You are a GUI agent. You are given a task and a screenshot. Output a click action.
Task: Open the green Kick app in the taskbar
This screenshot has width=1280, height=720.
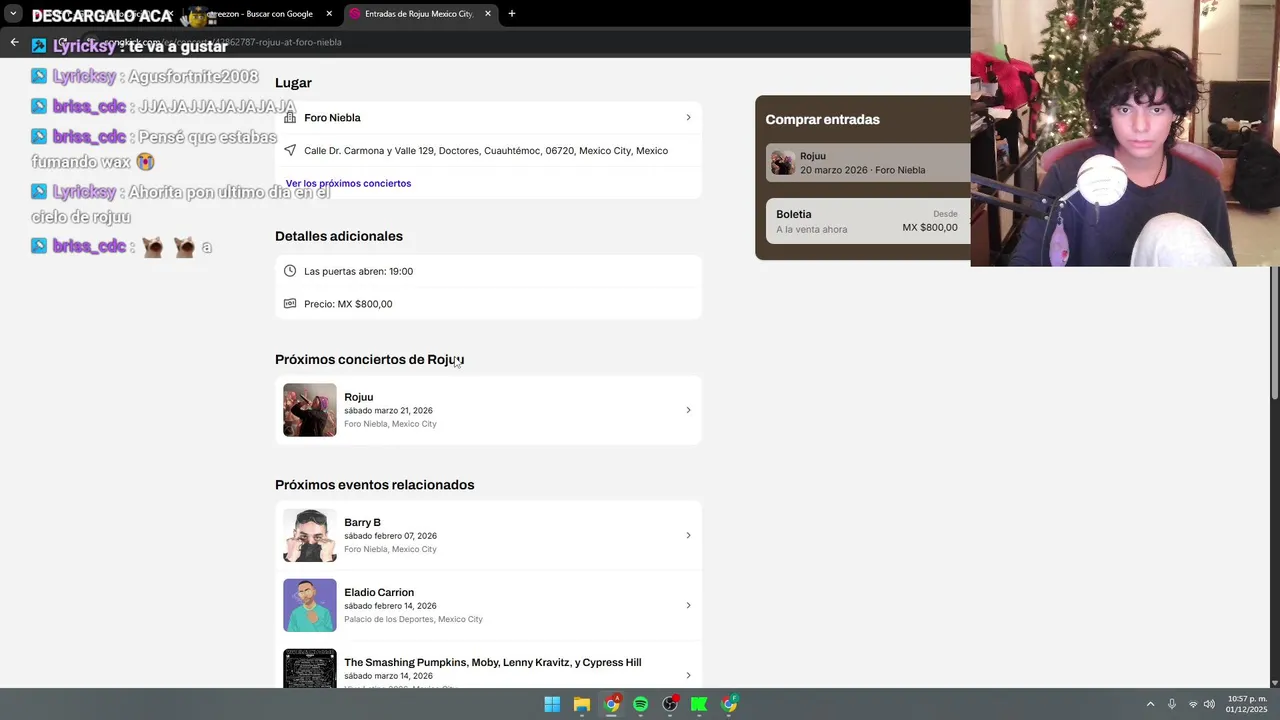pos(699,704)
